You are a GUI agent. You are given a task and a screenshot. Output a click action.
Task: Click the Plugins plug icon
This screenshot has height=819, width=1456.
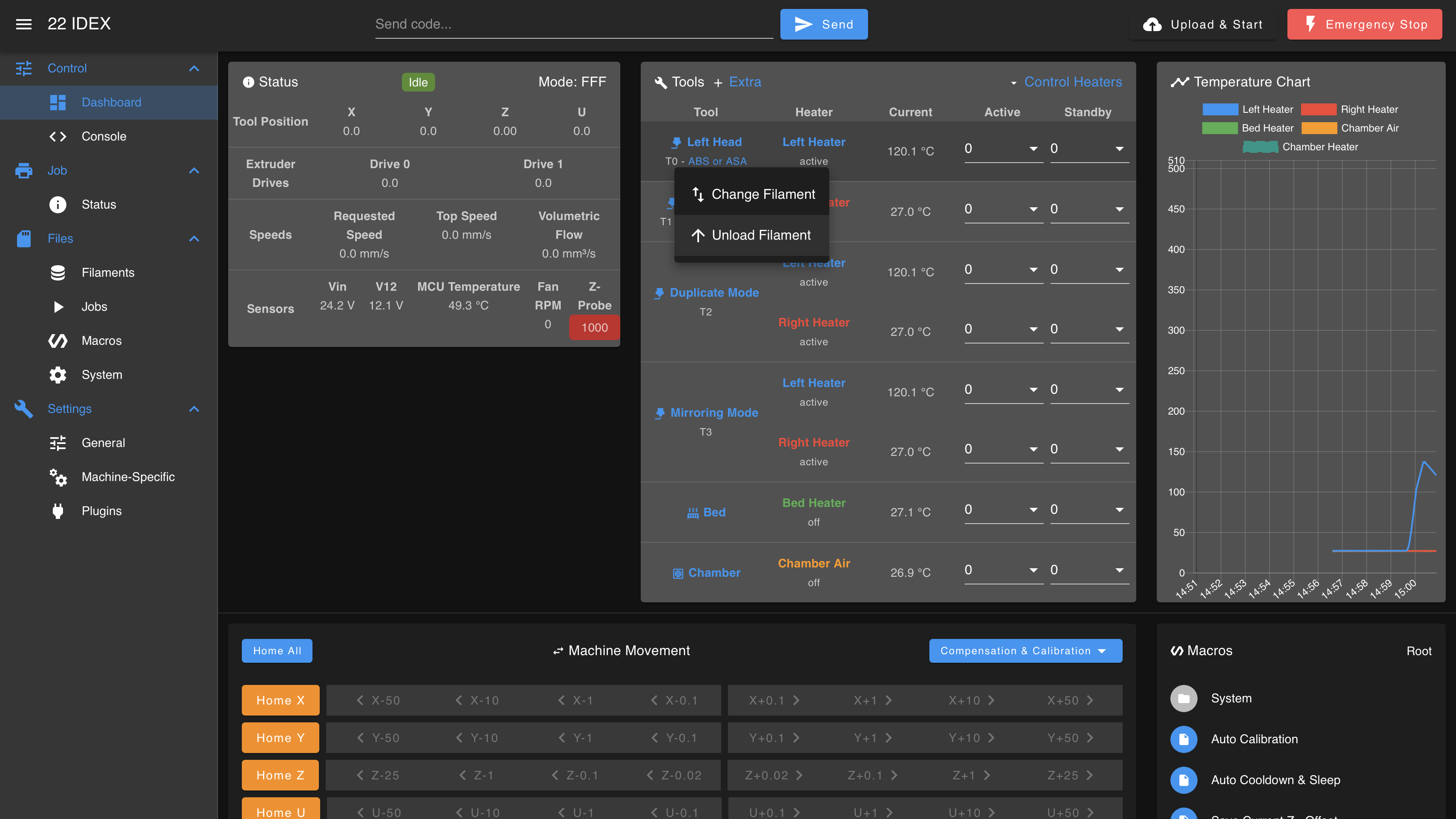pos(57,511)
